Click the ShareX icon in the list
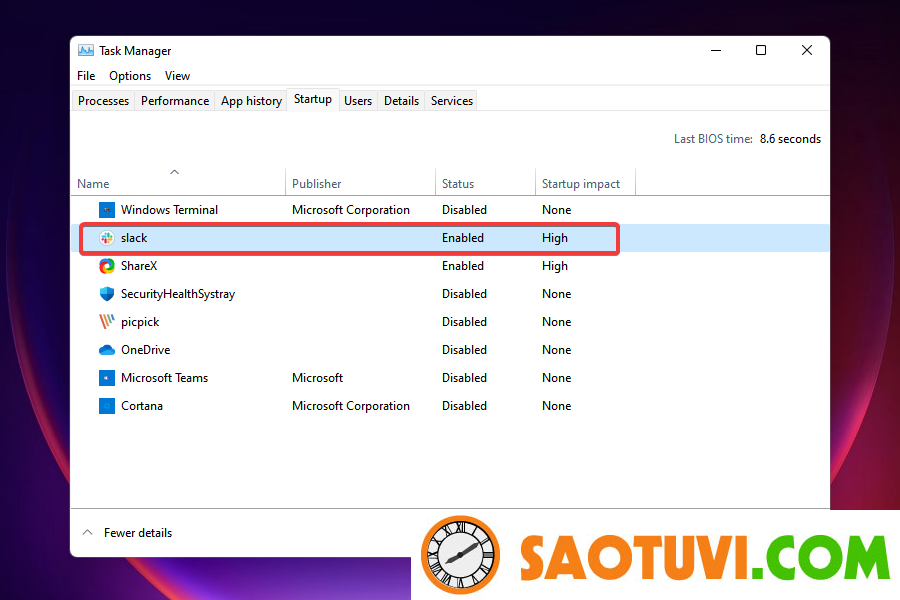Screen dimensions: 900x600 coord(107,266)
